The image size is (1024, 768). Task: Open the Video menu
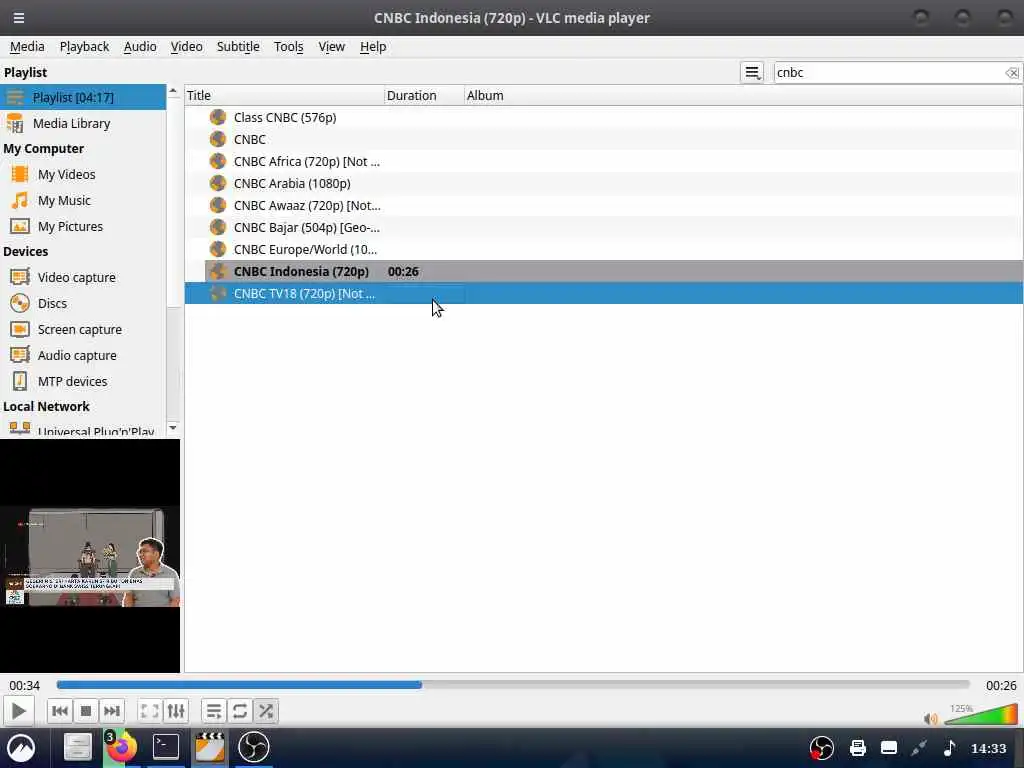tap(186, 47)
